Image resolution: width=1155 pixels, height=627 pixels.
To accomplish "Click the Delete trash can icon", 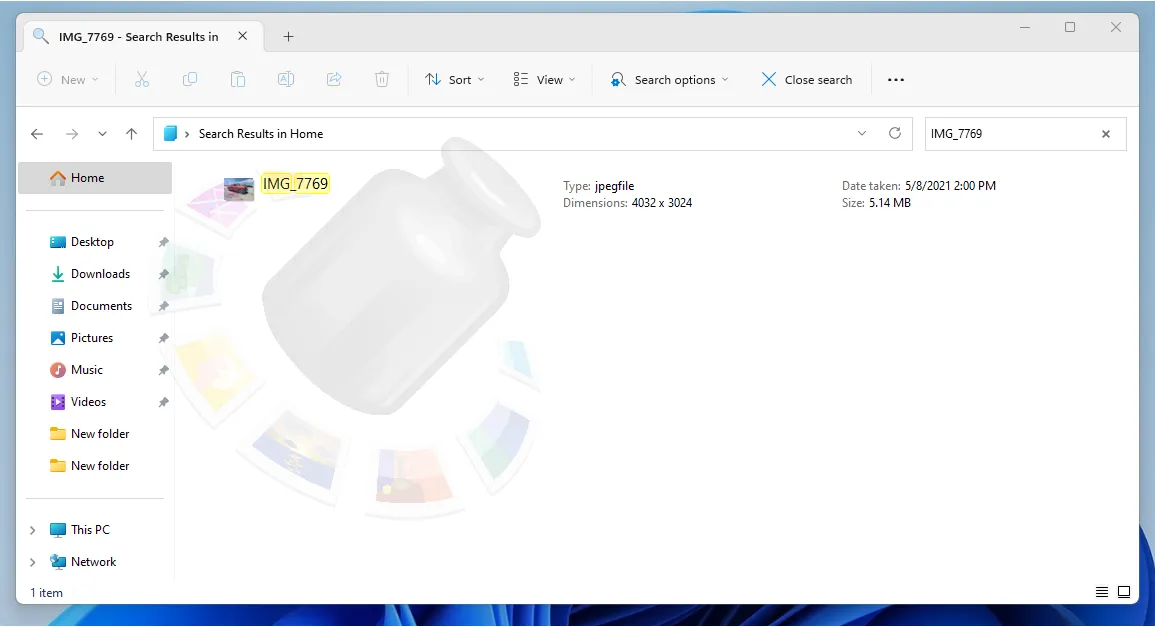I will tap(382, 80).
